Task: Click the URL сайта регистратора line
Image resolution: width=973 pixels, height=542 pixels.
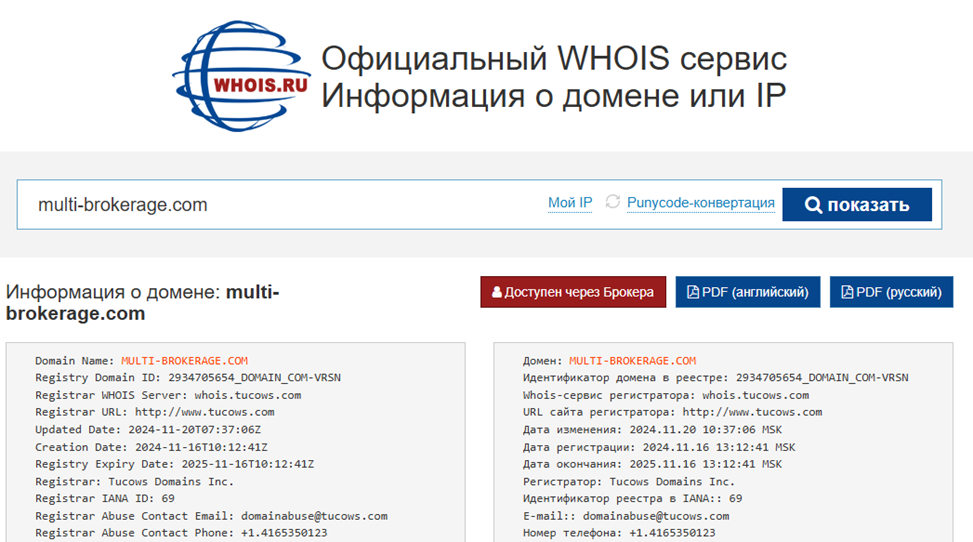Action: click(673, 412)
